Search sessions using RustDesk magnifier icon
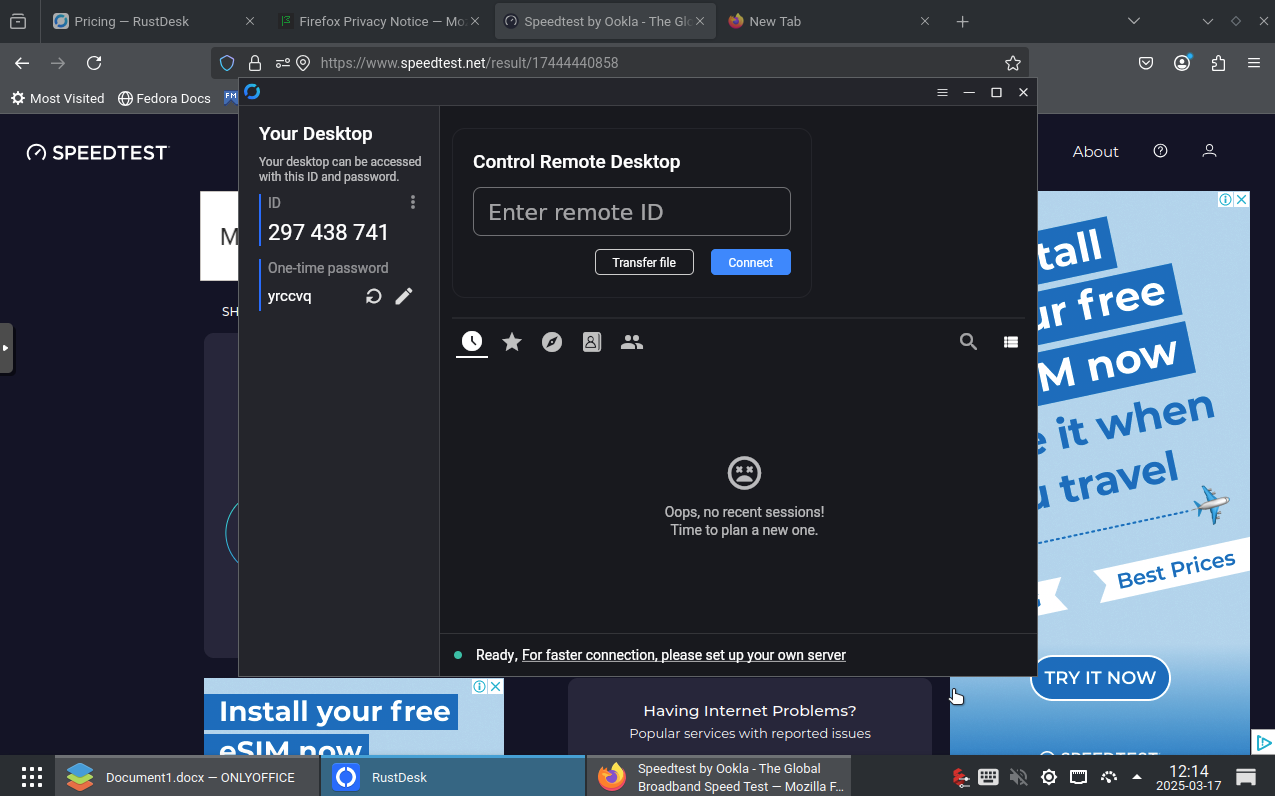1275x796 pixels. pos(968,342)
